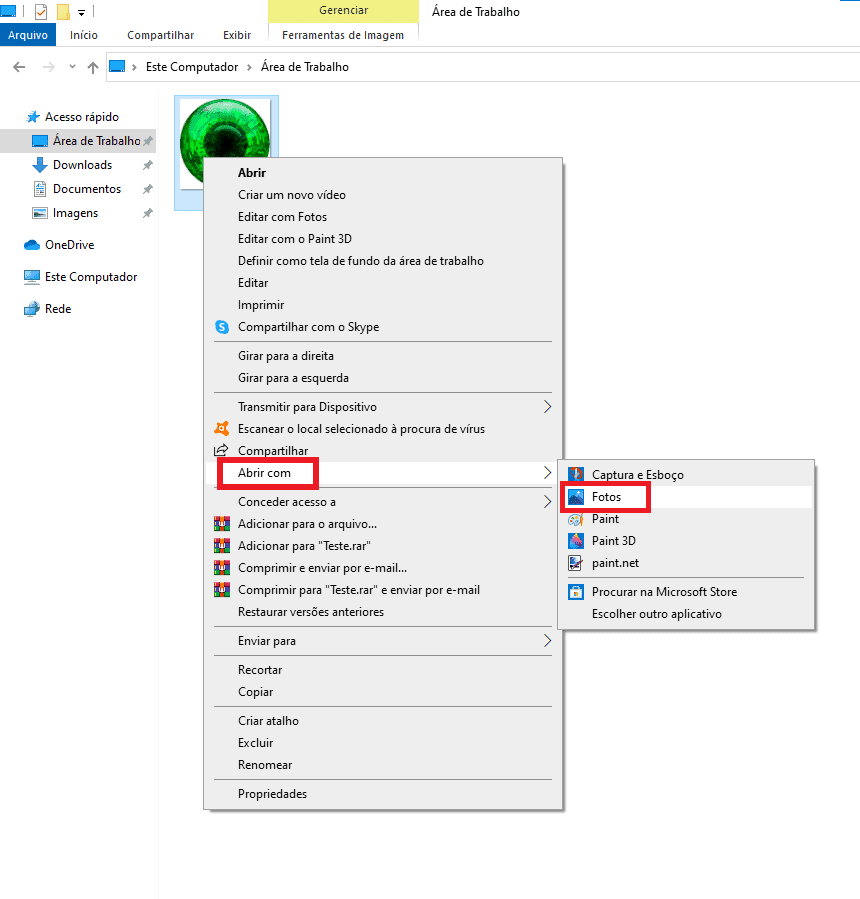The width and height of the screenshot is (860, 899).
Task: Unpin Área de Trabalho from Acesso rápido
Action: [x=147, y=140]
